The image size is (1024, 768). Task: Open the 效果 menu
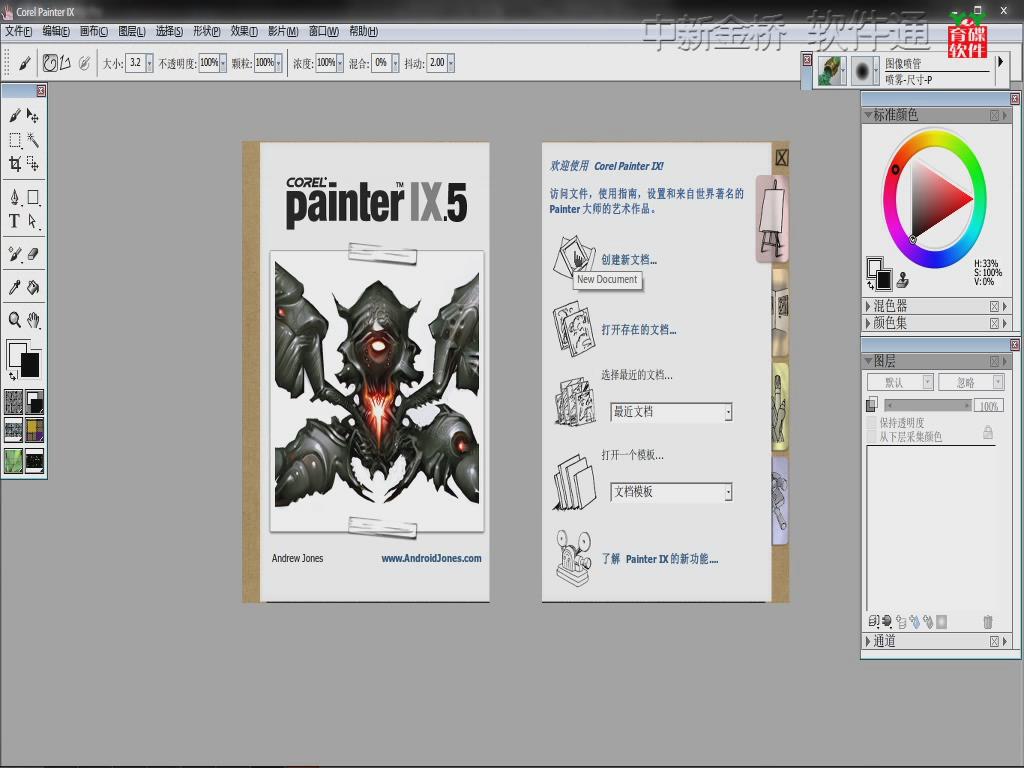click(244, 31)
